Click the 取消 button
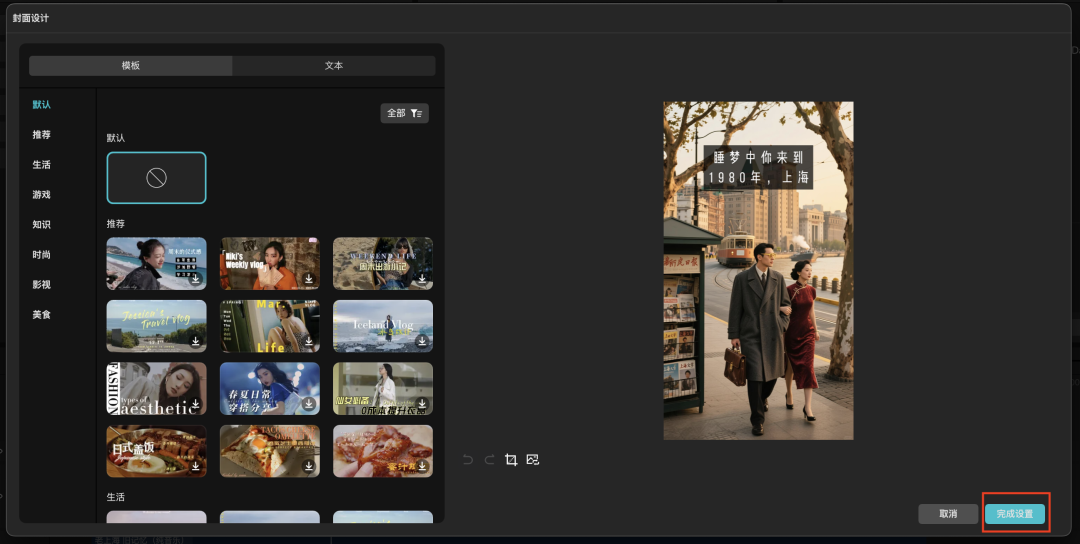1080x544 pixels. [948, 514]
